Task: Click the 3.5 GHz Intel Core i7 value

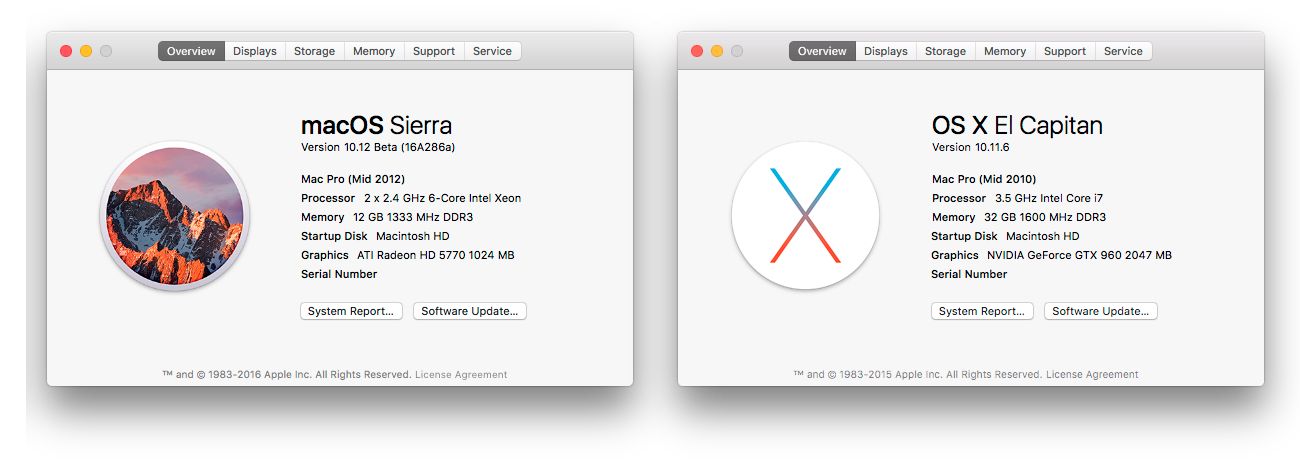Action: click(1049, 198)
